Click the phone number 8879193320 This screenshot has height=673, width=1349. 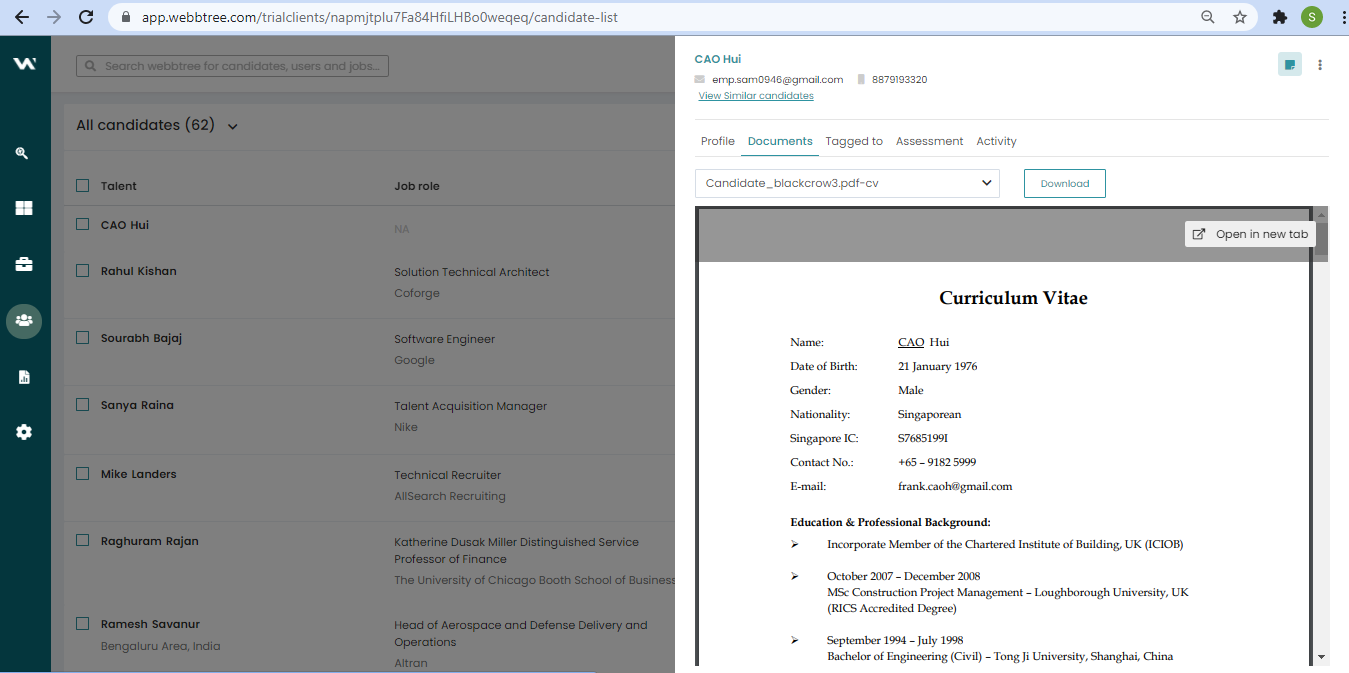(x=899, y=79)
